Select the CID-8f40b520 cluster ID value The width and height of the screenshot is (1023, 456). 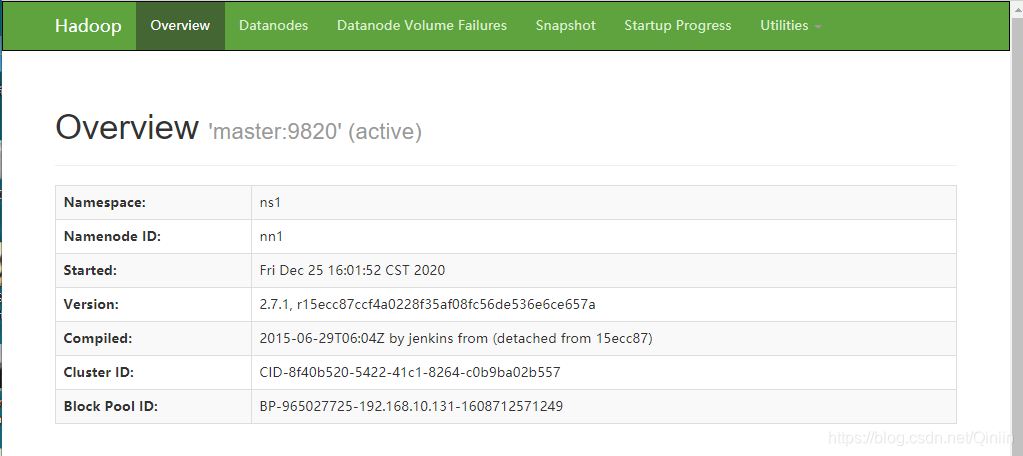tap(410, 372)
